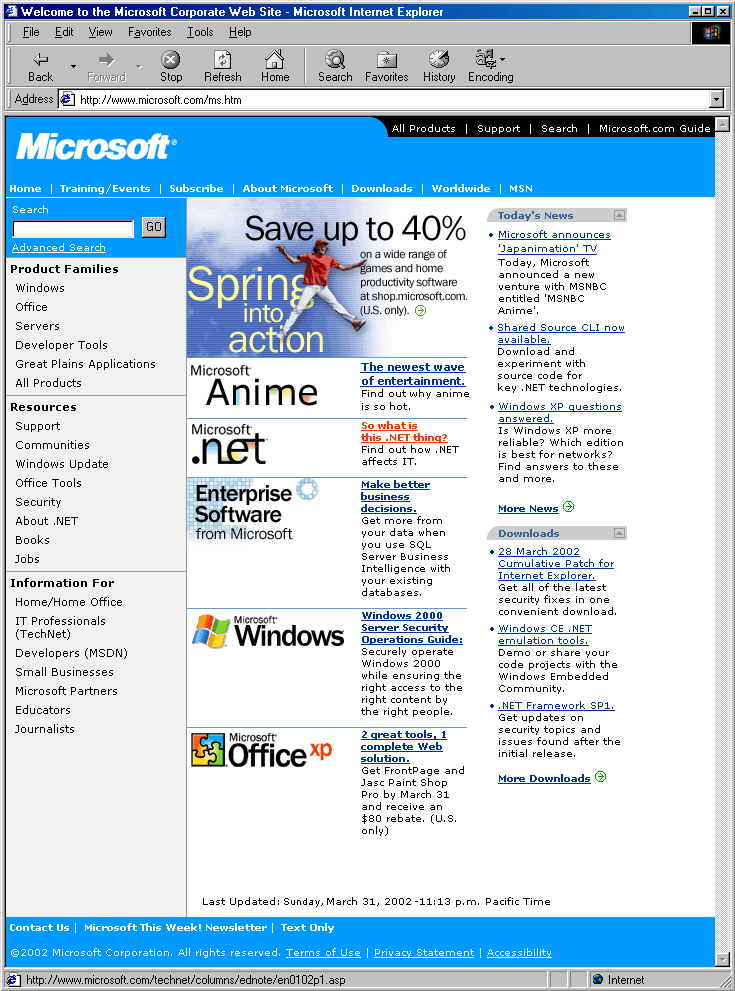Click the Microsoft Windows logo
This screenshot has width=735, height=991.
pos(268,631)
